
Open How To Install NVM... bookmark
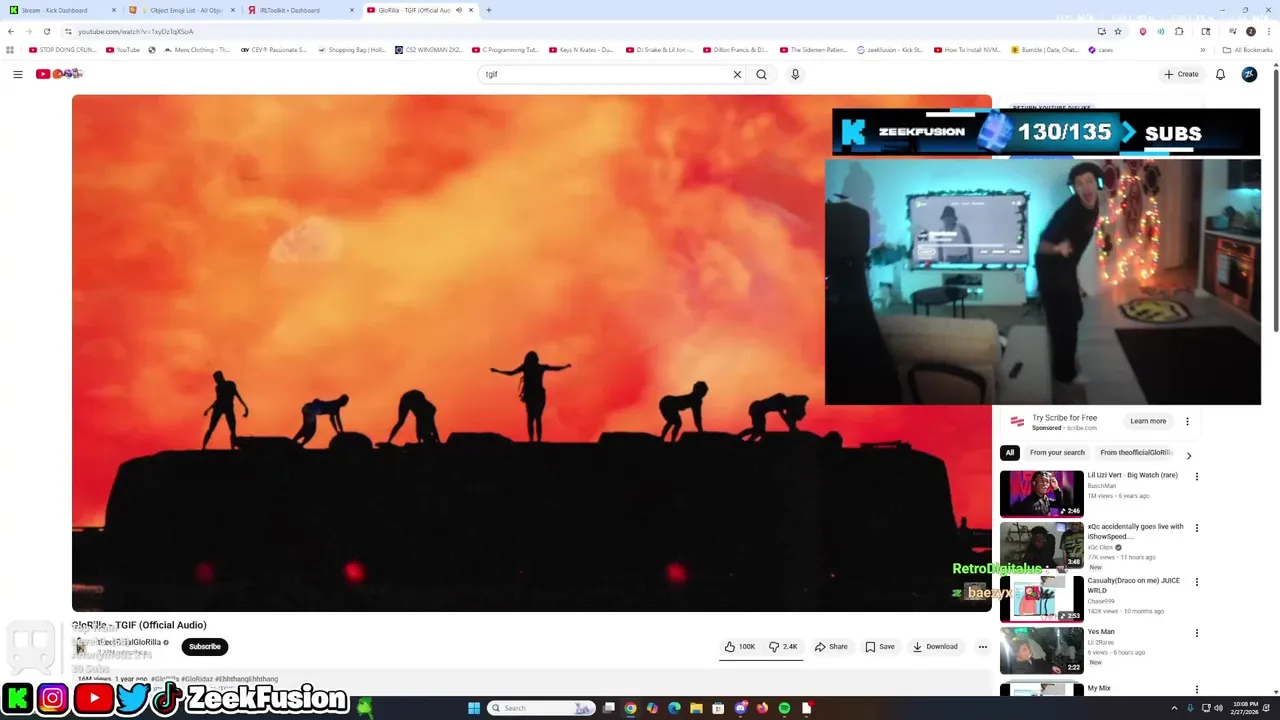968,49
